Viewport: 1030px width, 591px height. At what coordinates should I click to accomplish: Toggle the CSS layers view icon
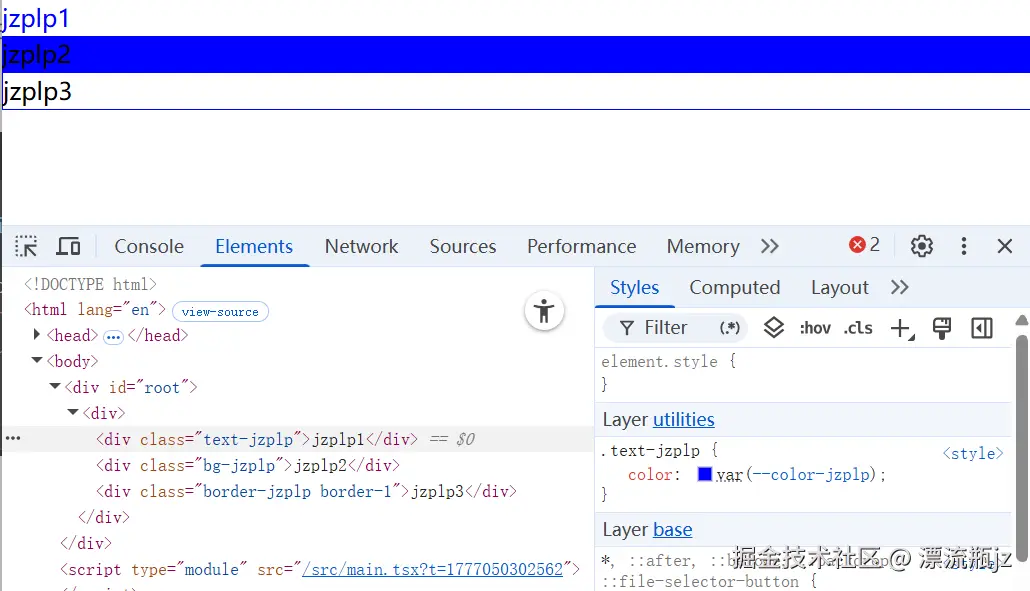[x=774, y=327]
